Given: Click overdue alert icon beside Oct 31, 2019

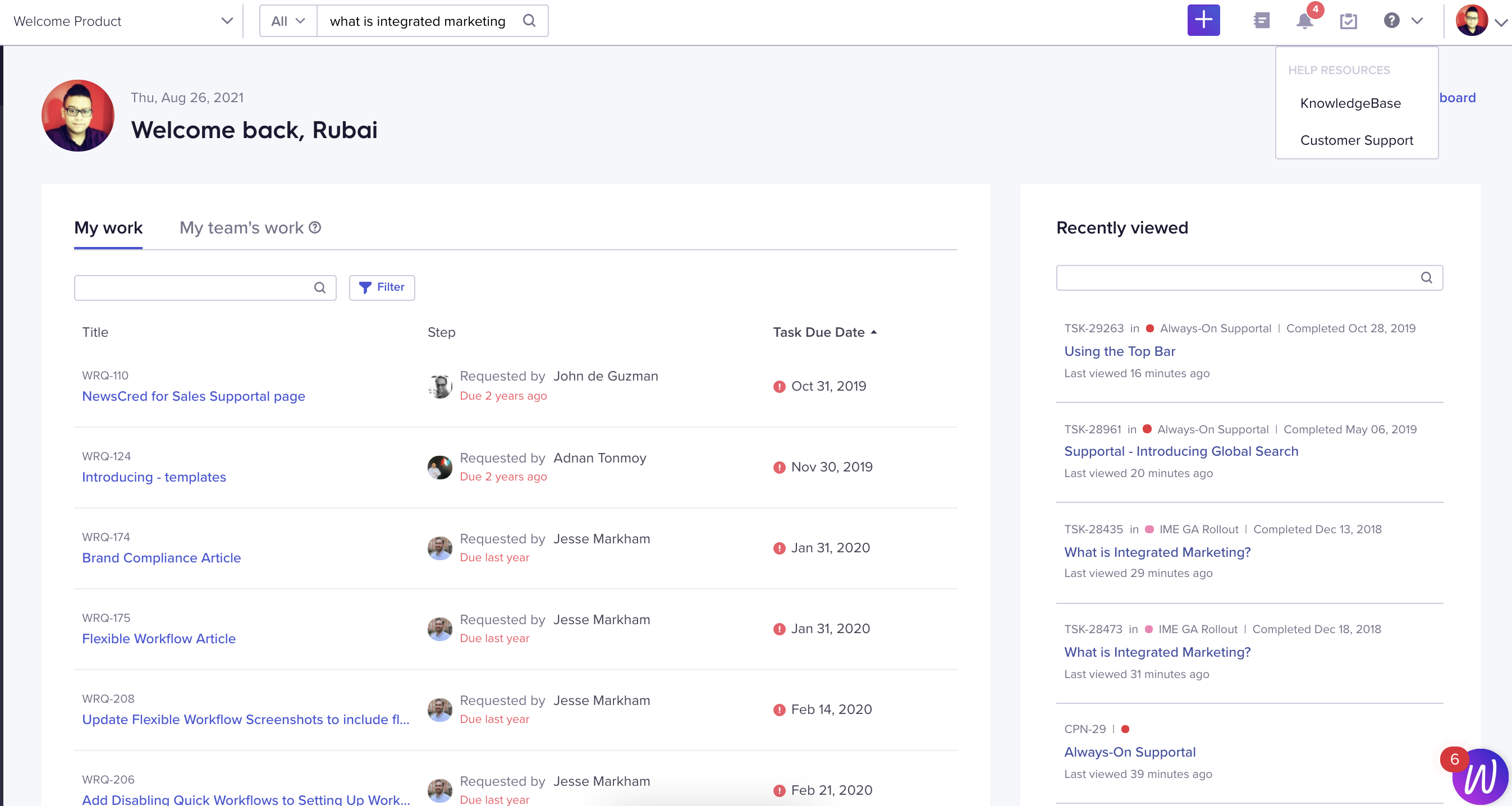Looking at the screenshot, I should [x=779, y=387].
